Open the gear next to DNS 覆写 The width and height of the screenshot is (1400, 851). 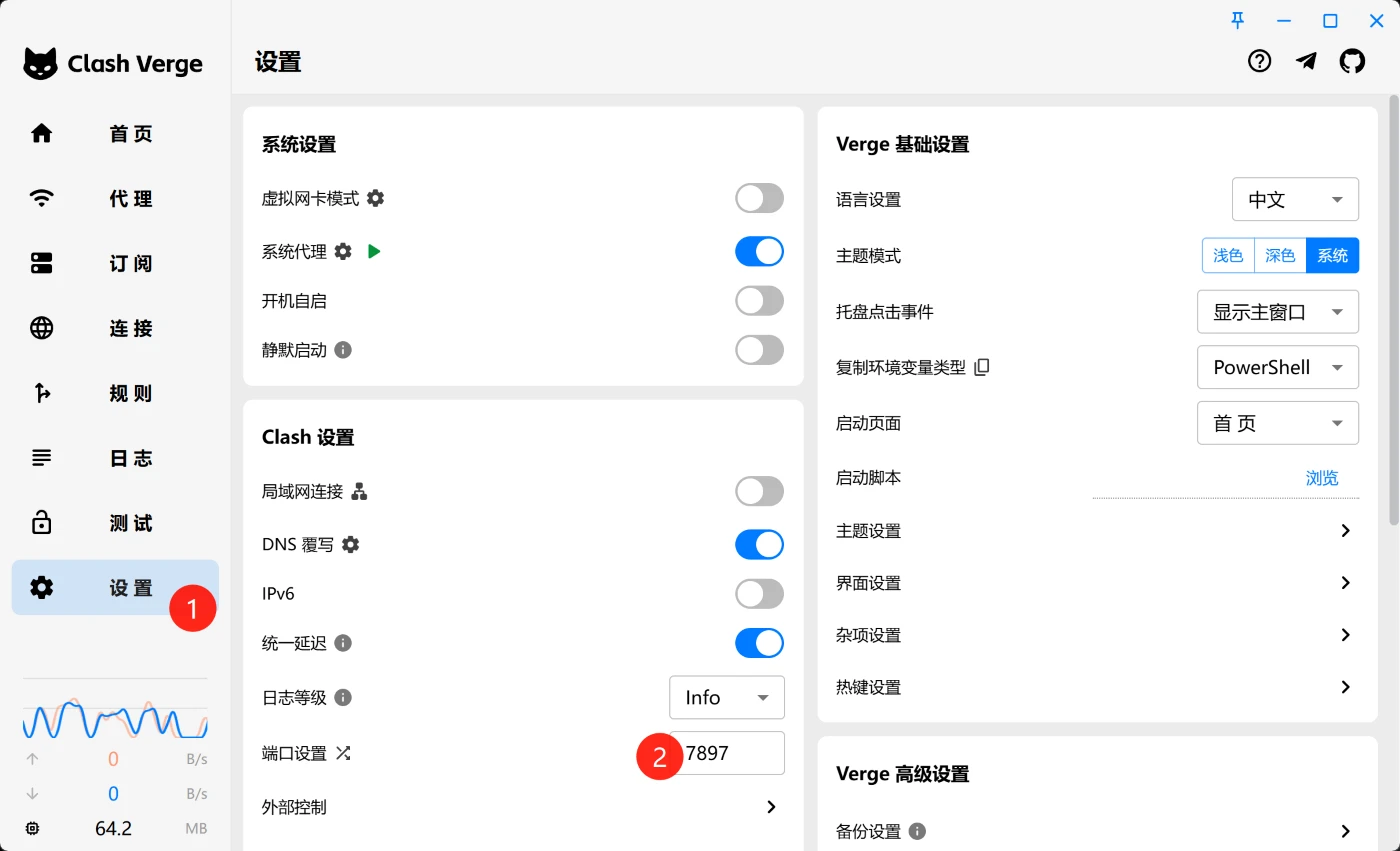pos(350,544)
